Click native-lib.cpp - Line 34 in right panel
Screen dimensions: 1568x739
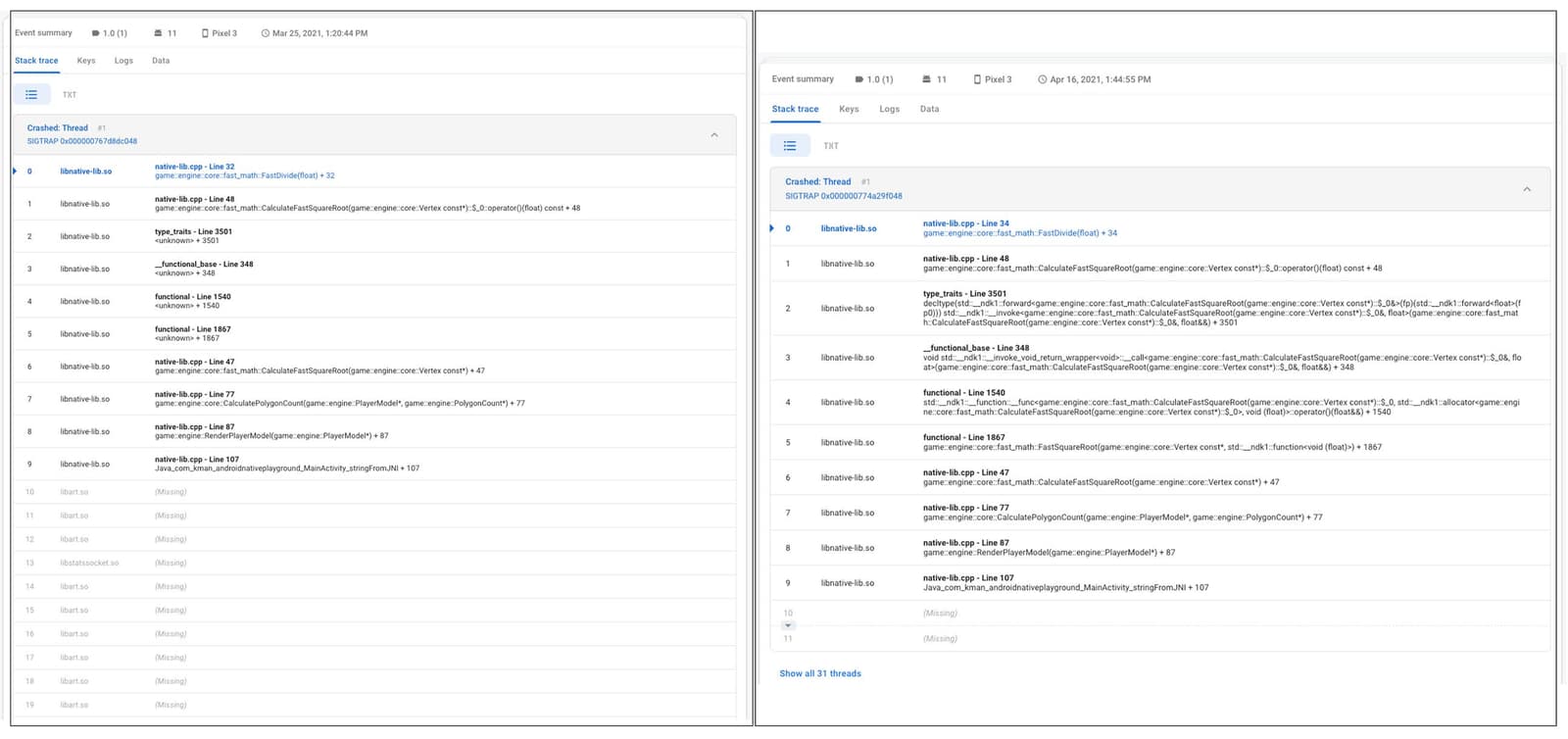click(x=966, y=223)
